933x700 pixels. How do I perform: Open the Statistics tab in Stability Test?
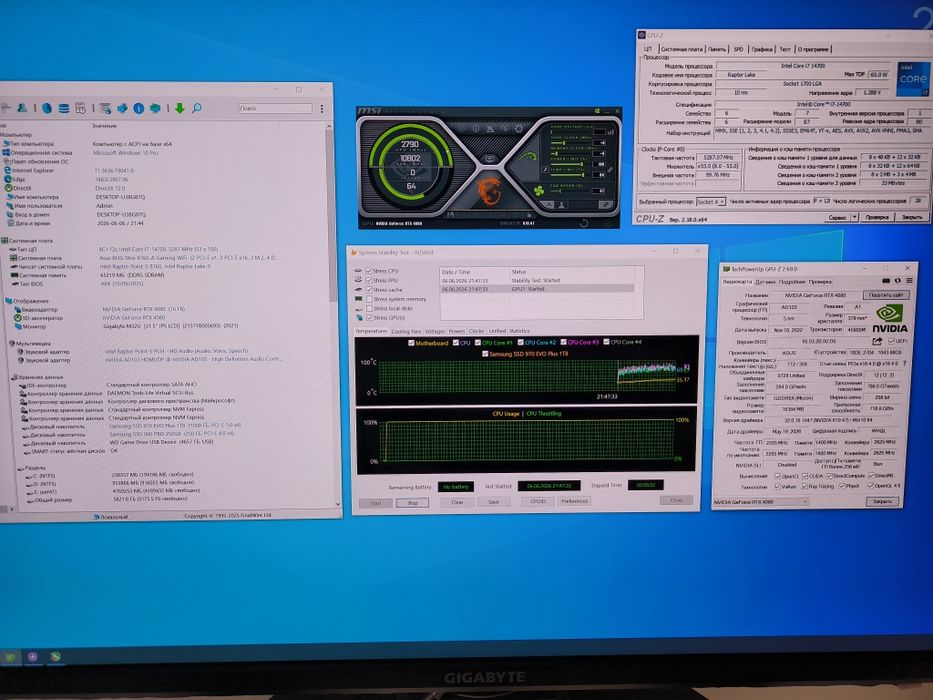(519, 331)
